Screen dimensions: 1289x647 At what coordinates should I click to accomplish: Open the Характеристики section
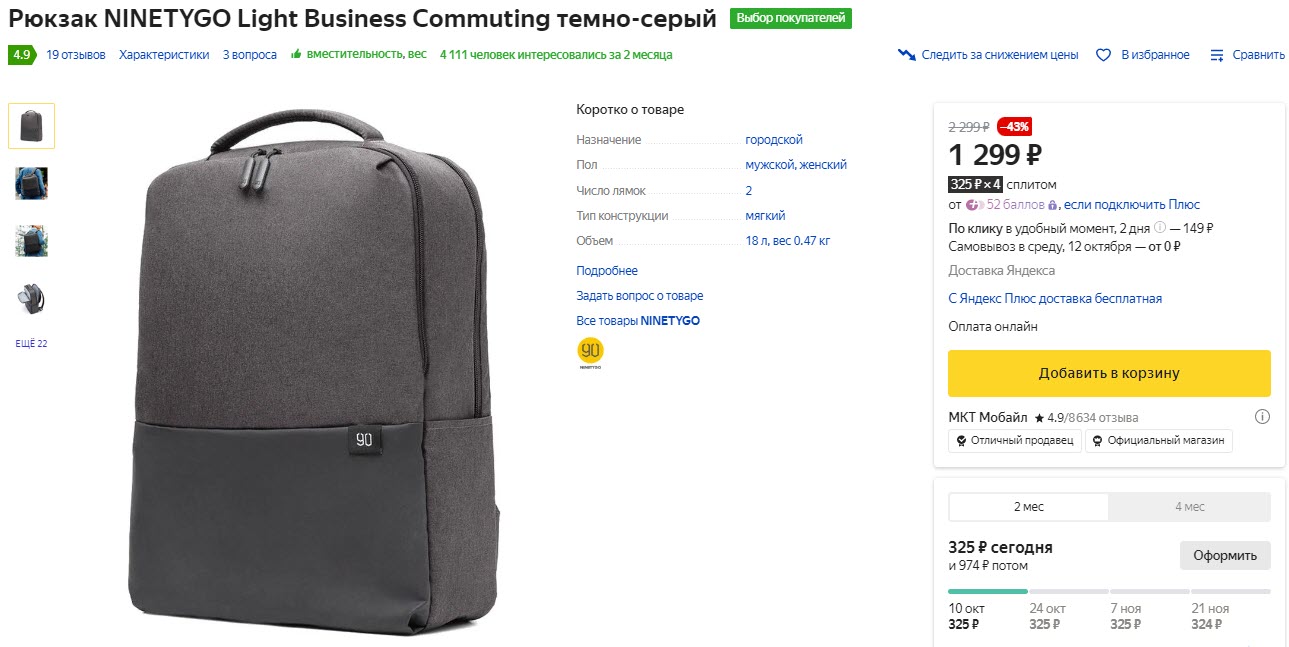point(162,54)
